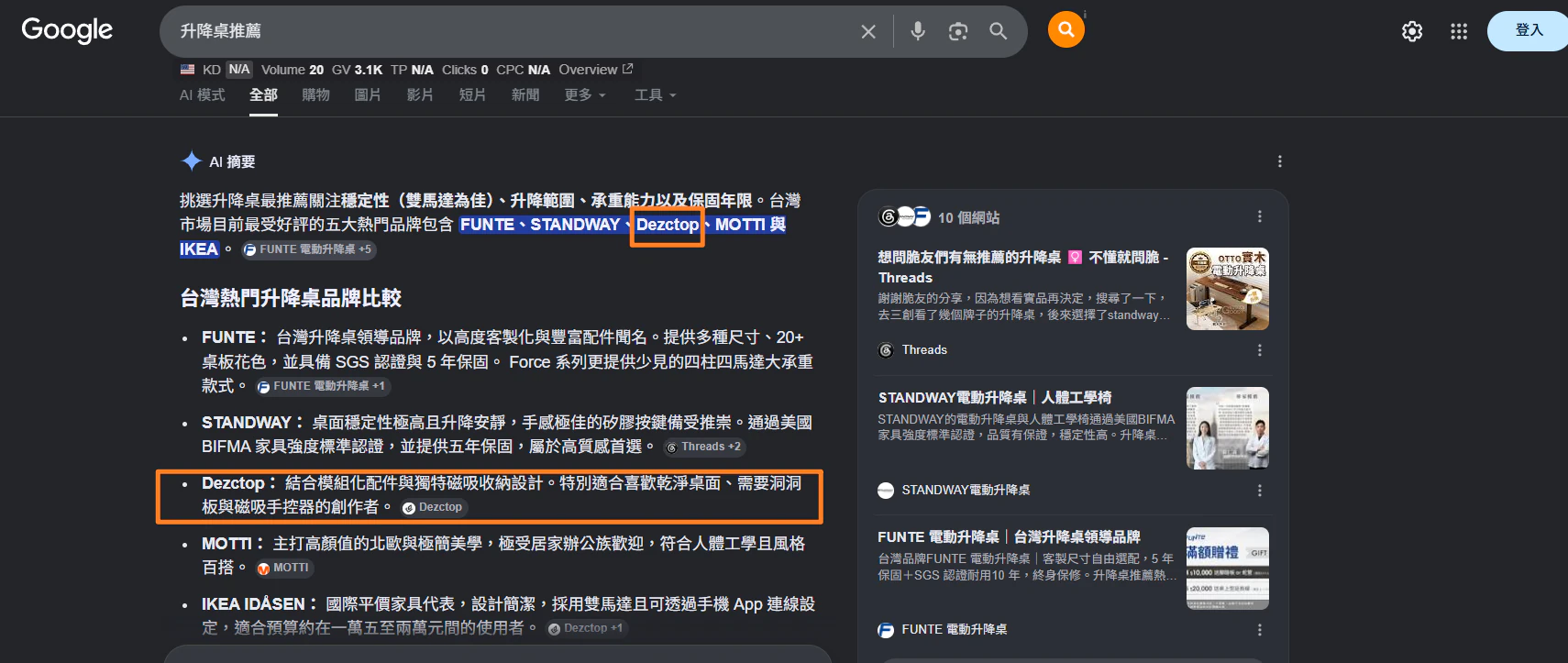1568x663 pixels.
Task: Click the stacked site icons beside '10 個網站'
Action: [905, 216]
